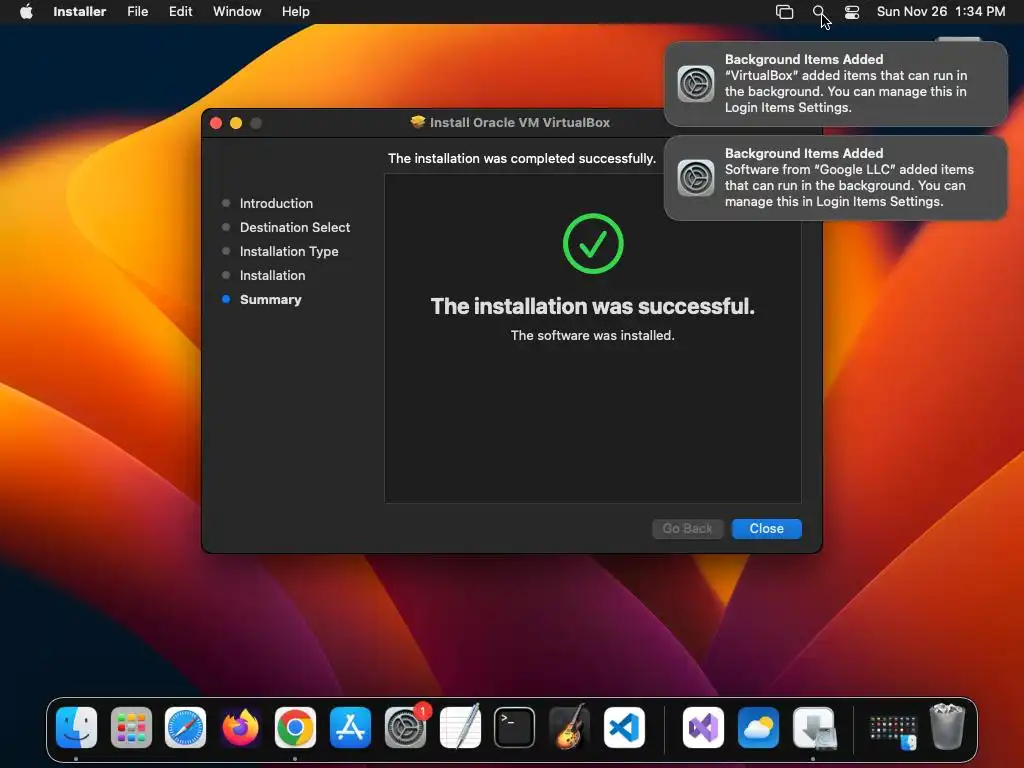Open the Installer menu

[x=80, y=11]
